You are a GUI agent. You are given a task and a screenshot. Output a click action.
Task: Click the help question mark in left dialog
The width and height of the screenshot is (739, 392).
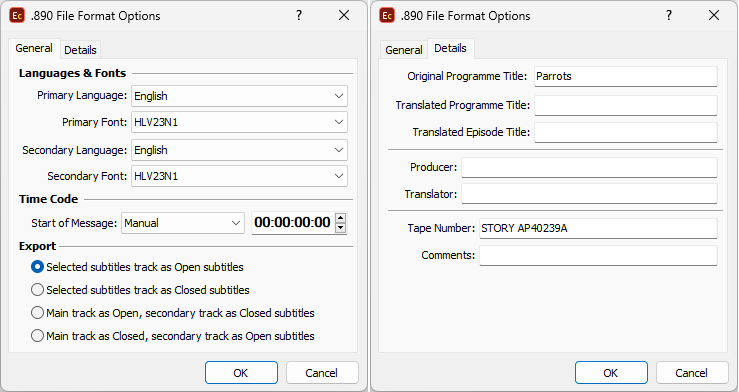299,16
